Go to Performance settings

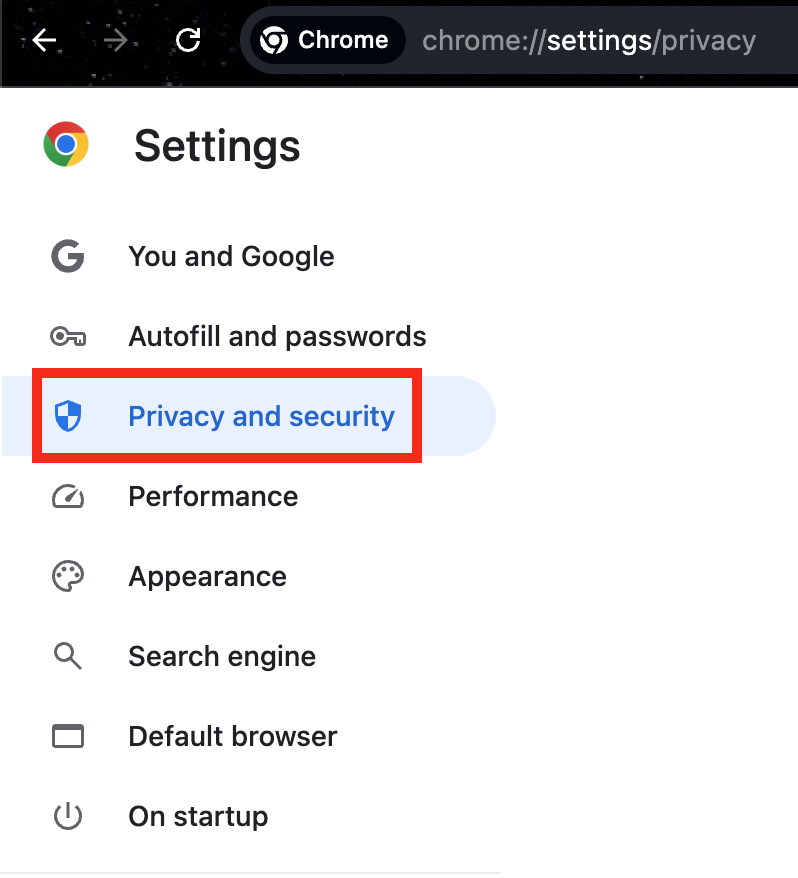(x=213, y=496)
